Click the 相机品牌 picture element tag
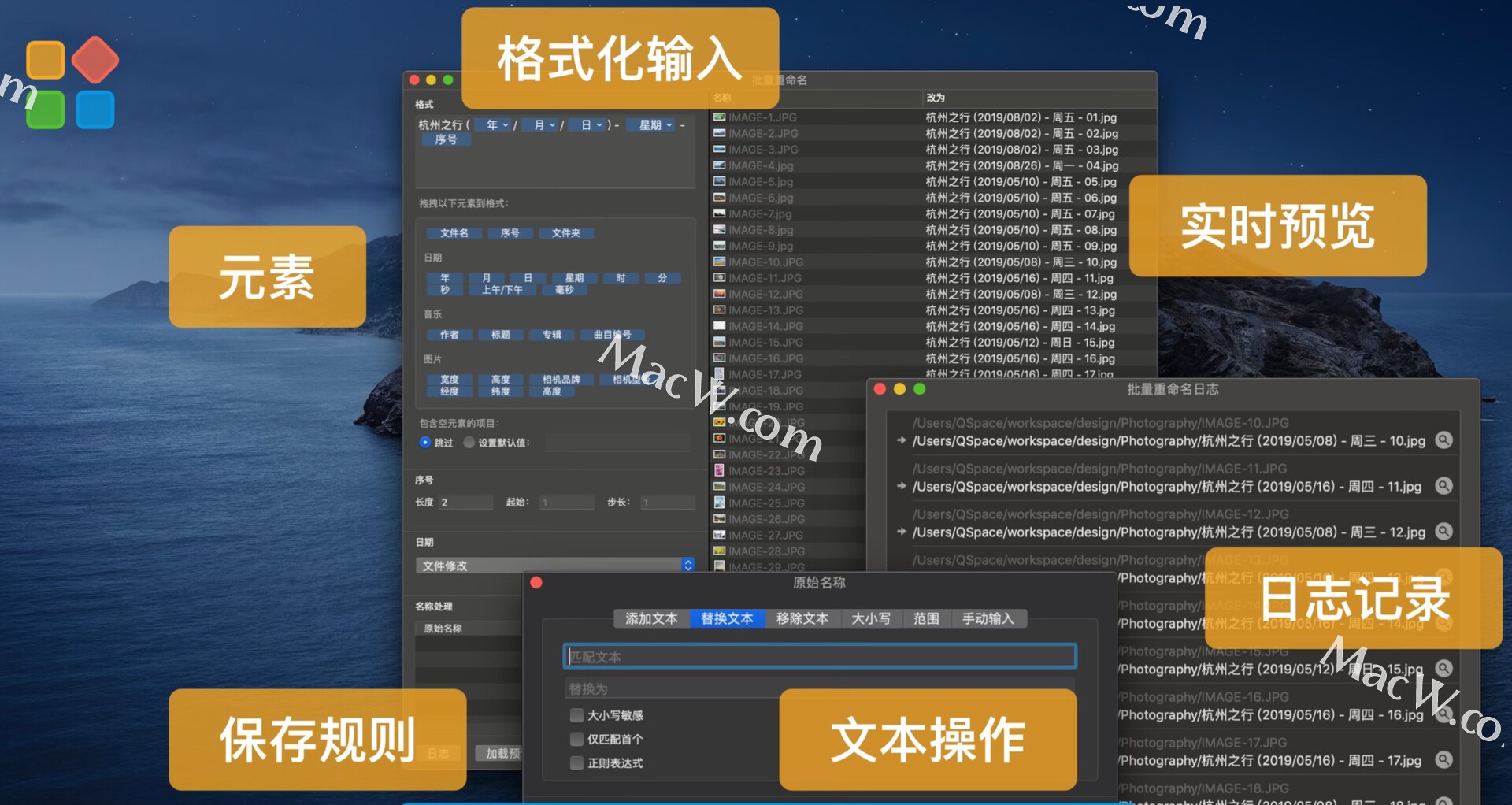 [561, 380]
